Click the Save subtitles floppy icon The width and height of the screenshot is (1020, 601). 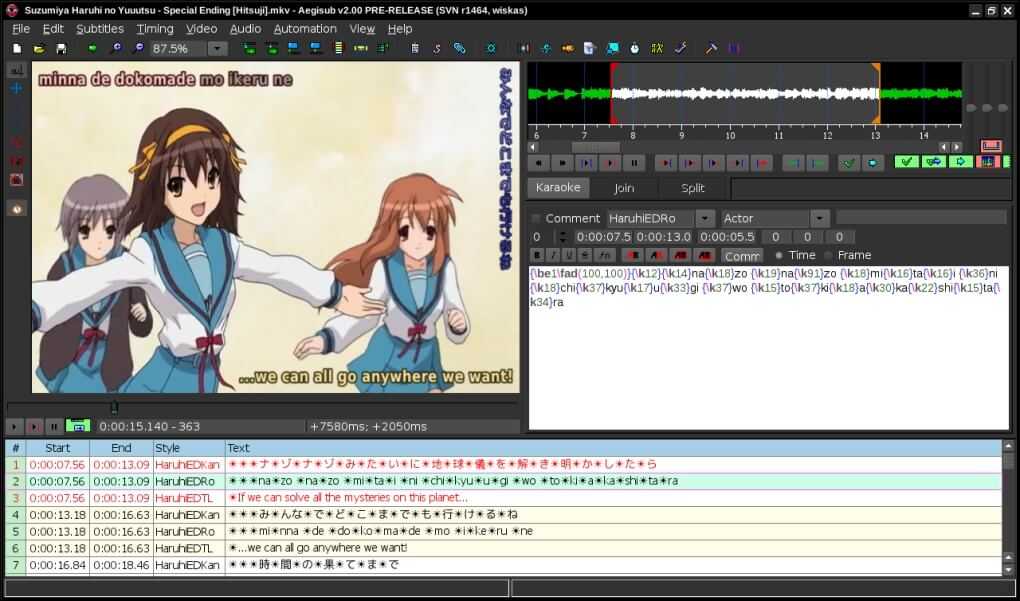61,48
